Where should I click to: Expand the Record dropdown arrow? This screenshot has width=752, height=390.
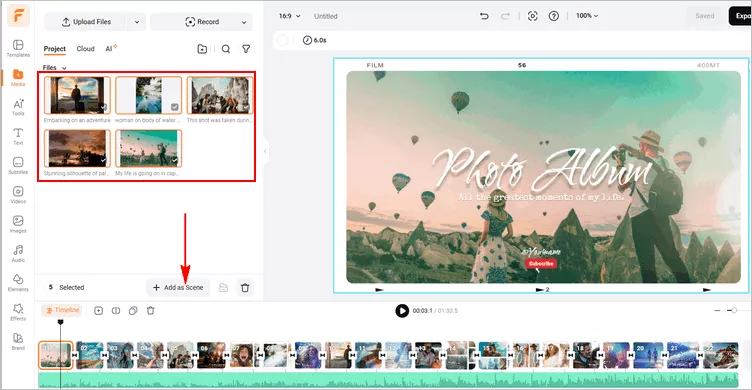[x=244, y=22]
